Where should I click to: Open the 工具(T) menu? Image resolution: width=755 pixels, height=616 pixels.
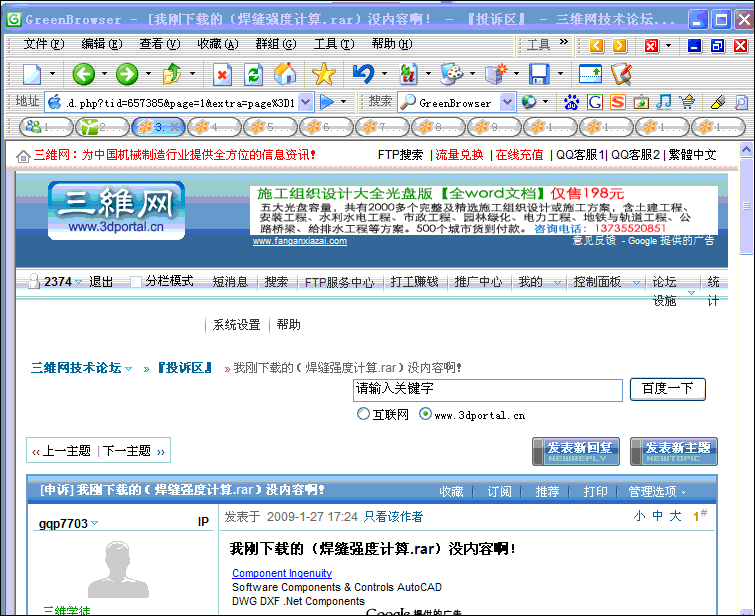point(334,44)
